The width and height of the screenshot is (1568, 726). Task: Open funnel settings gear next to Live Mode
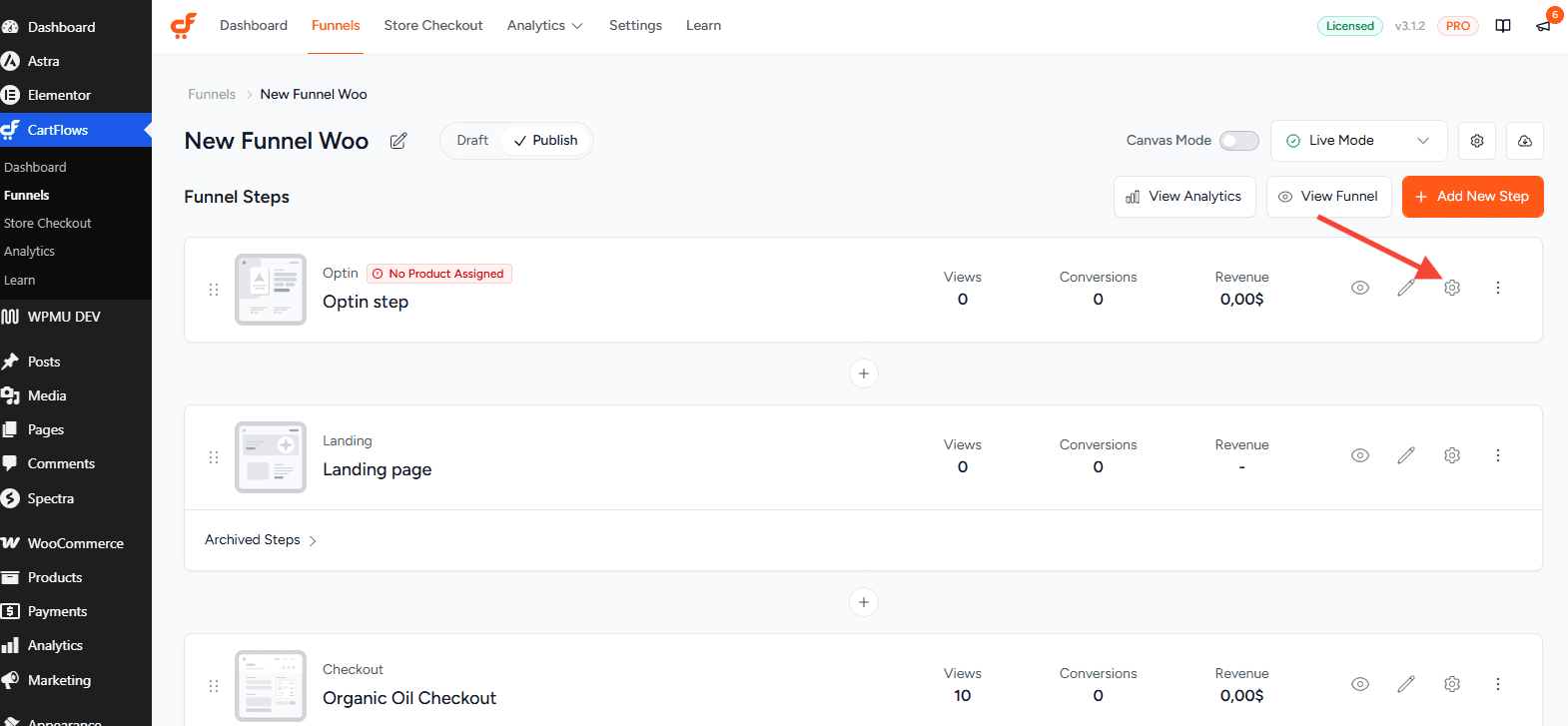point(1477,141)
